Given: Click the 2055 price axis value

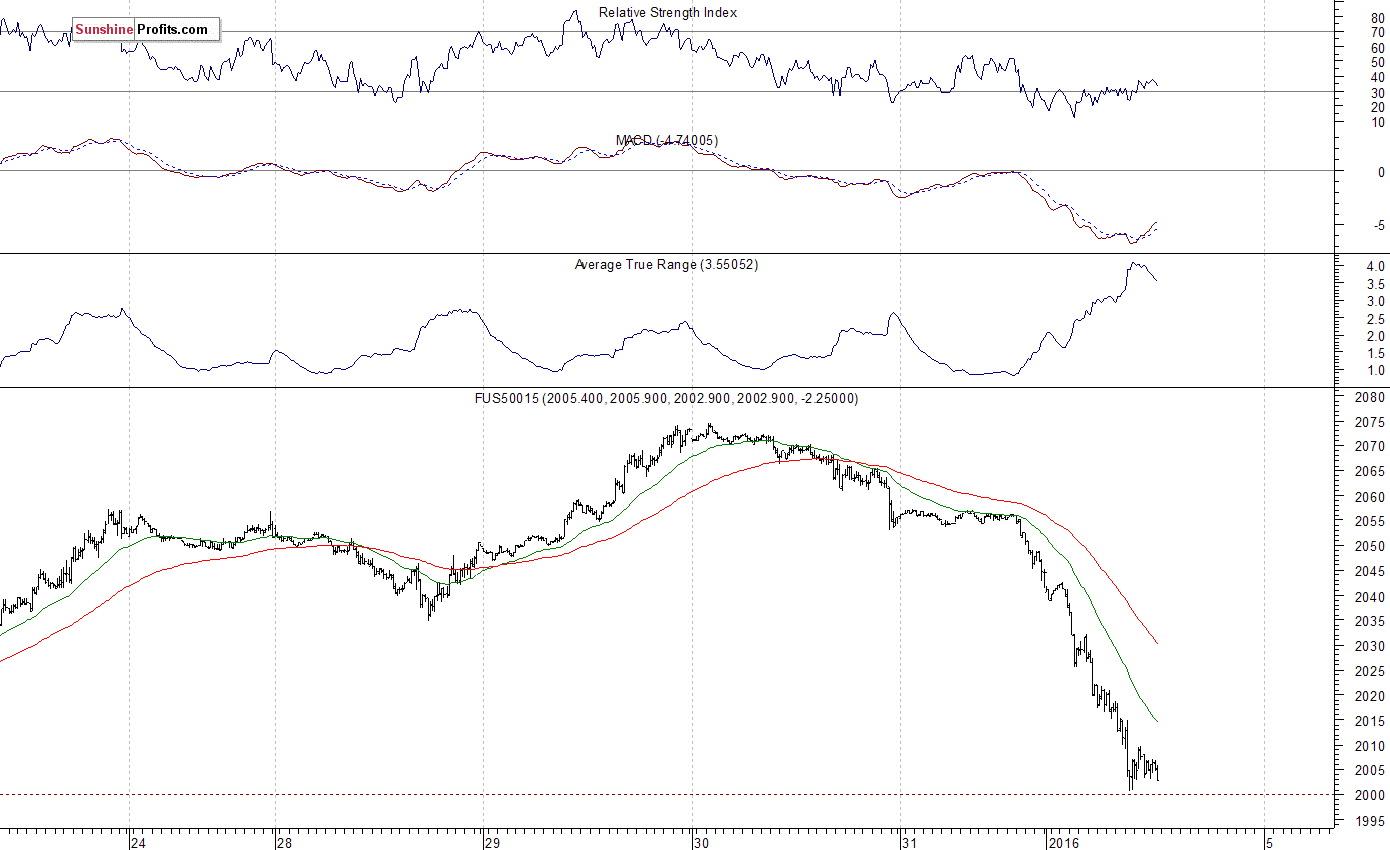Looking at the screenshot, I should click(1370, 522).
